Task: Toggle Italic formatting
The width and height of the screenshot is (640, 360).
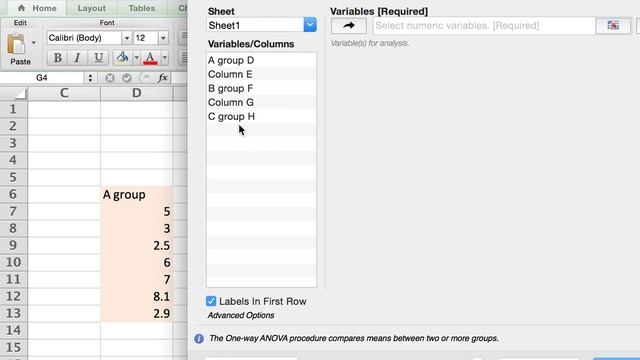Action: coord(77,58)
